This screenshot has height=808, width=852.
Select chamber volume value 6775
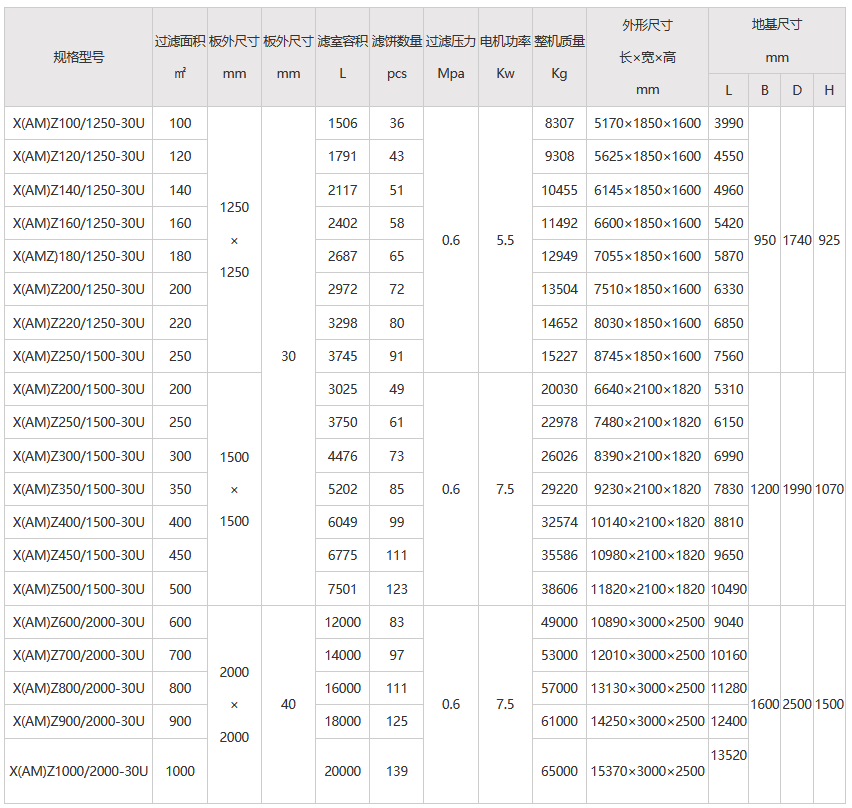tap(342, 555)
